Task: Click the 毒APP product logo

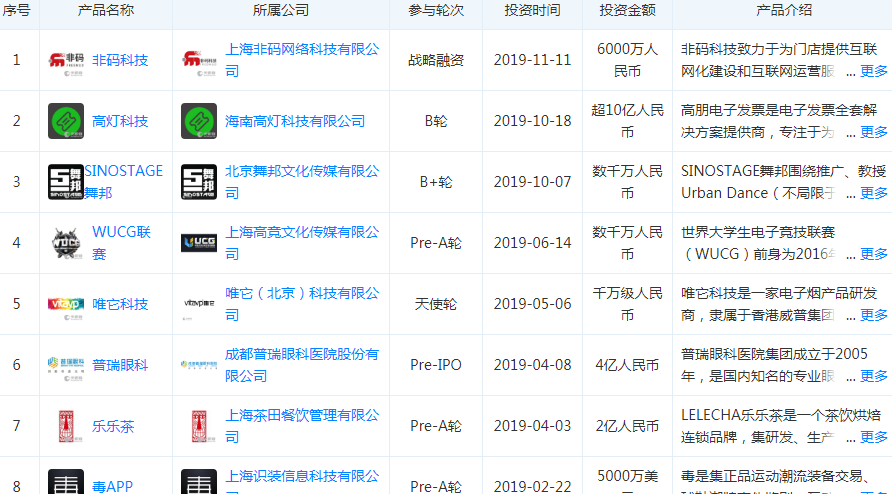Action: (66, 481)
